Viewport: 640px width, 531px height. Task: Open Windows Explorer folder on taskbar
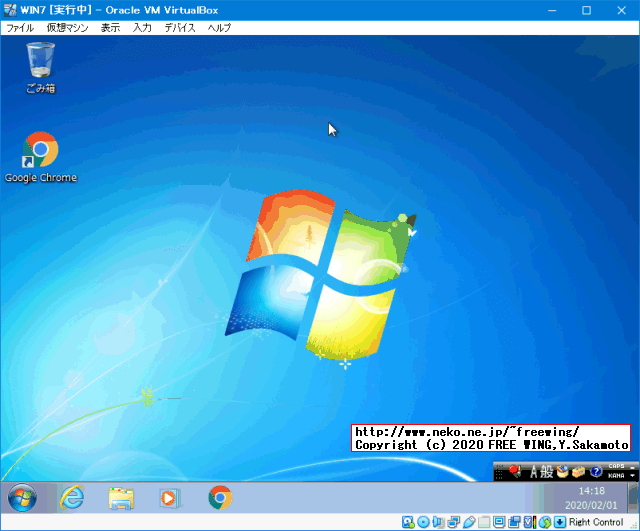121,498
